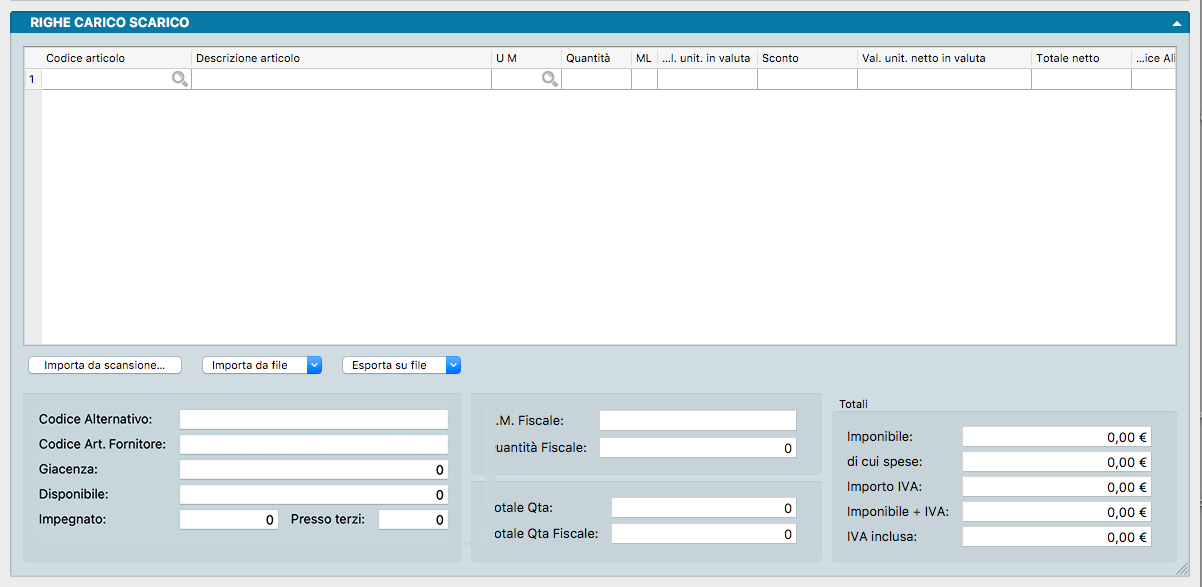Screen dimensions: 1202x587
Task: Focus the Codice Art. Fornitore field
Action: [313, 444]
